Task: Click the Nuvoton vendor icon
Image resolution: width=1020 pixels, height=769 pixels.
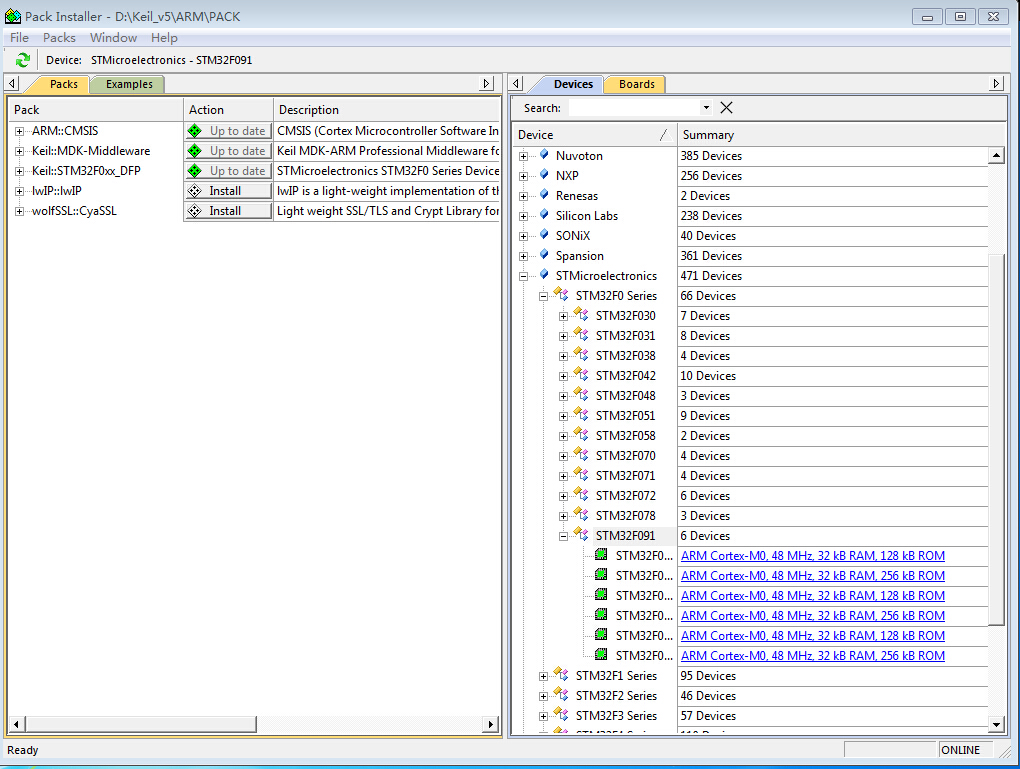Action: click(x=544, y=154)
